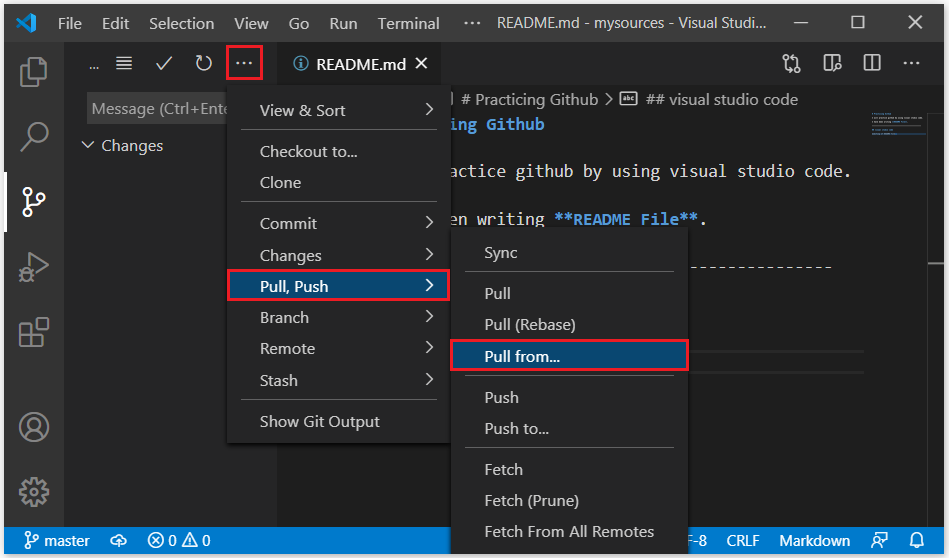Click Publish to cloud icon in status bar

pyautogui.click(x=119, y=540)
